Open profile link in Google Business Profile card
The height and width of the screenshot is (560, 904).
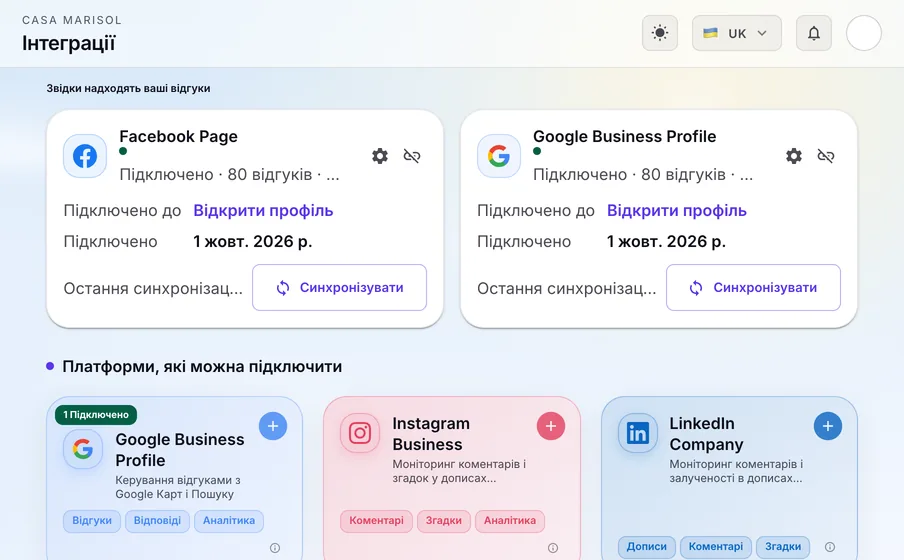pyautogui.click(x=677, y=211)
